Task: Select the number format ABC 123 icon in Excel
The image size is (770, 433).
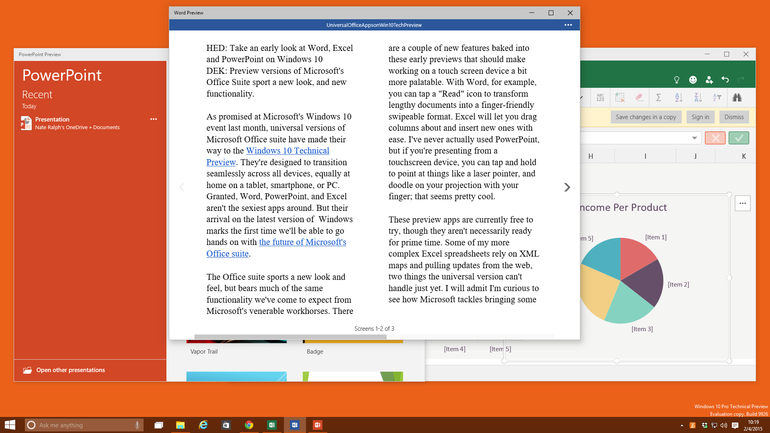Action: click(600, 98)
